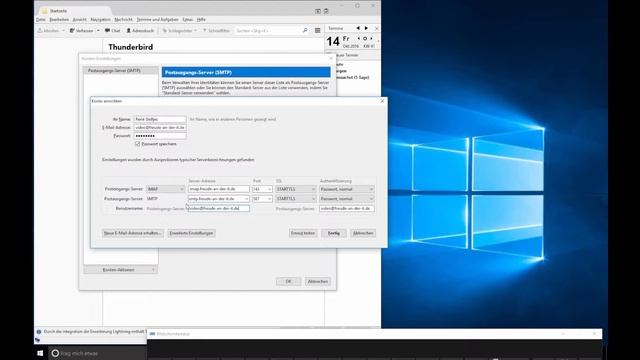Image resolution: width=640 pixels, height=360 pixels.
Task: Click the Chat toolbar button
Action: point(113,31)
